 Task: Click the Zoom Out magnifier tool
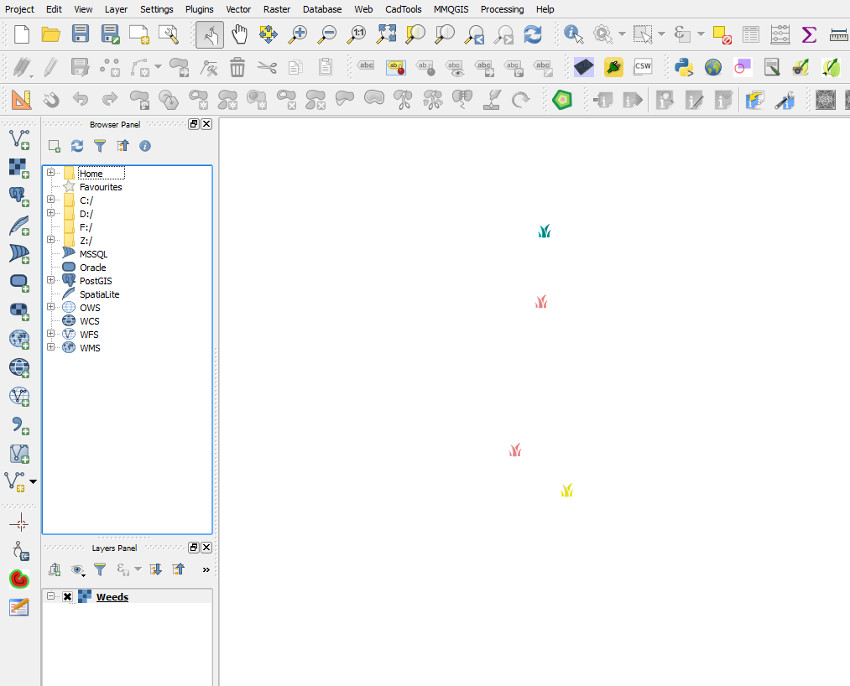[x=327, y=34]
